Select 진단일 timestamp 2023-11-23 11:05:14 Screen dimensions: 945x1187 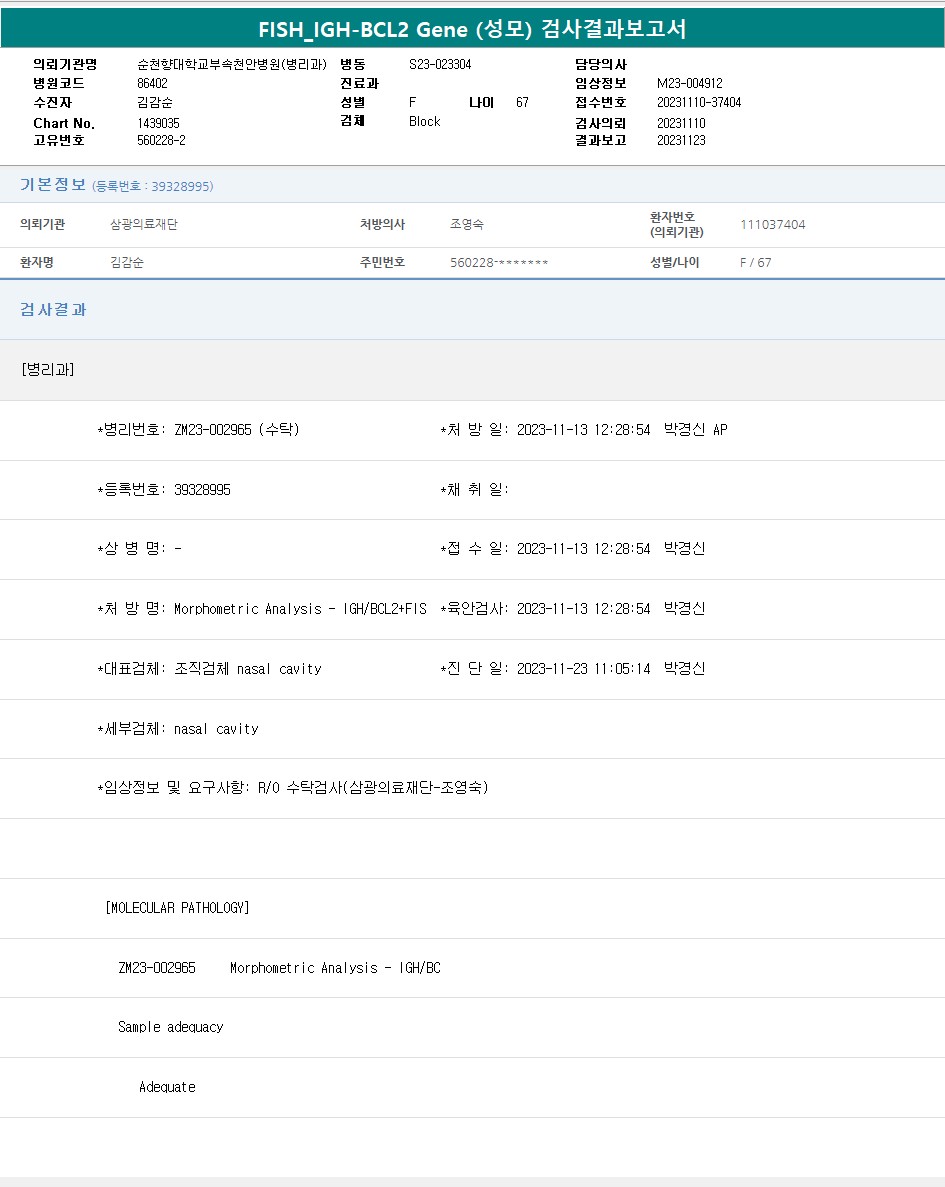[x=584, y=669]
